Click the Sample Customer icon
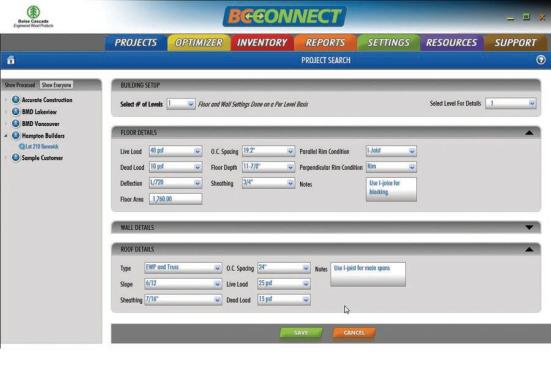This screenshot has width=551, height=367. (x=15, y=157)
